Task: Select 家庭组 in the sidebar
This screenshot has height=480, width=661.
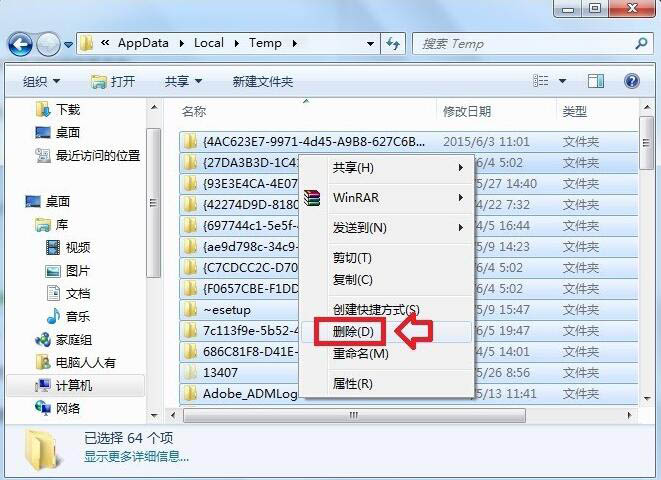Action: point(73,340)
